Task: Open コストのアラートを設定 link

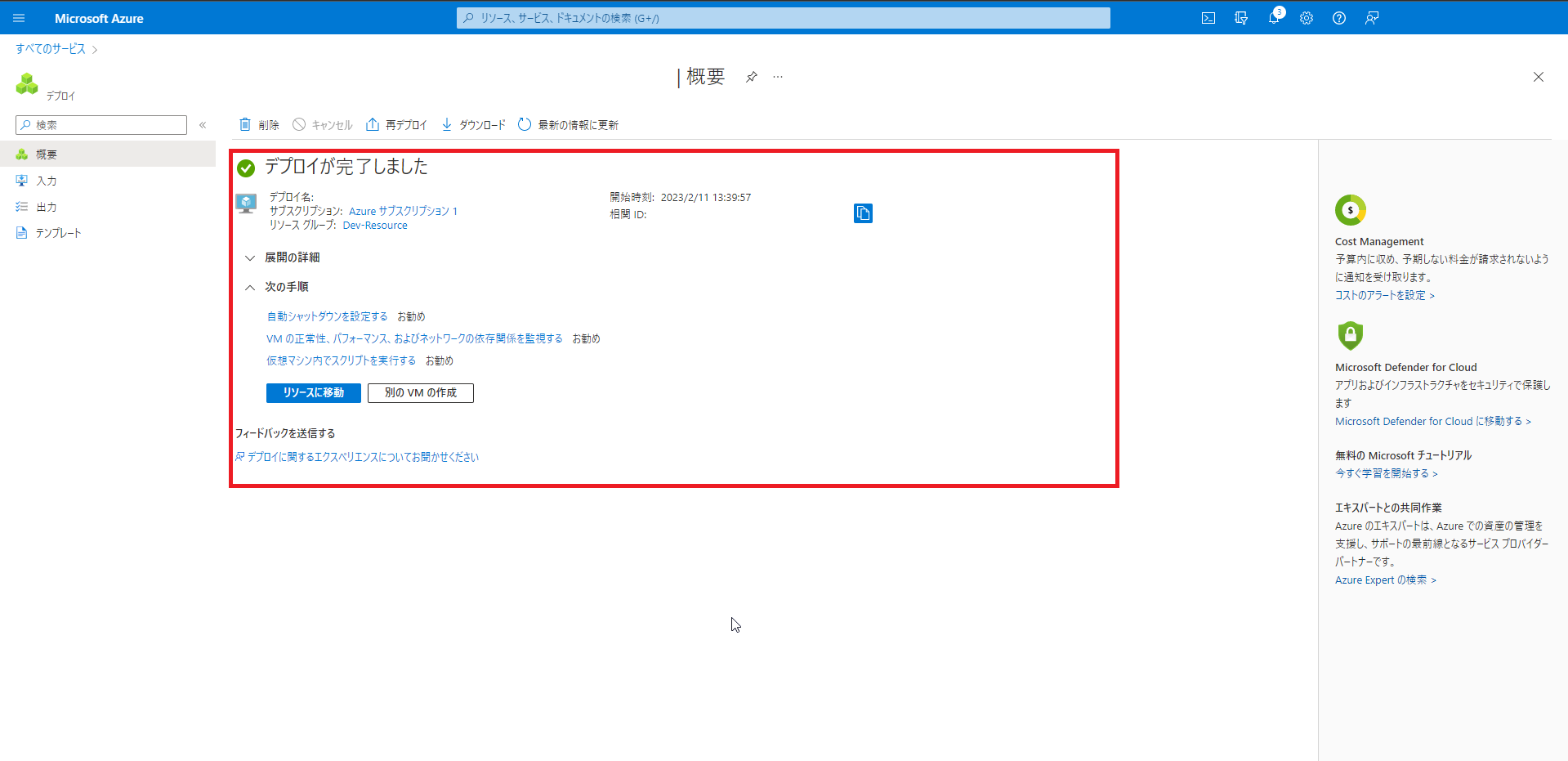Action: coord(1385,296)
